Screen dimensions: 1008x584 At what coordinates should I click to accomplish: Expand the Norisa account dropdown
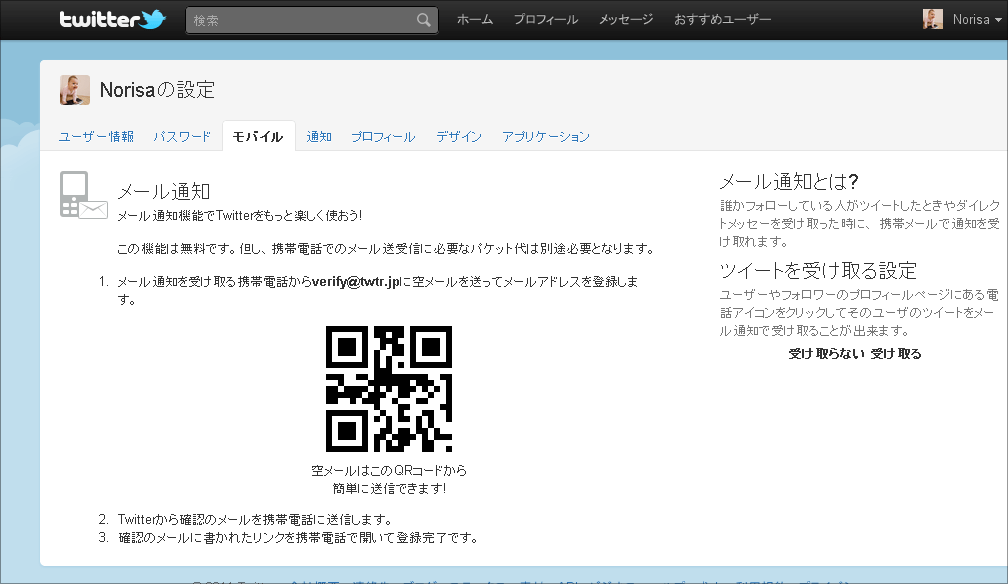pyautogui.click(x=976, y=19)
